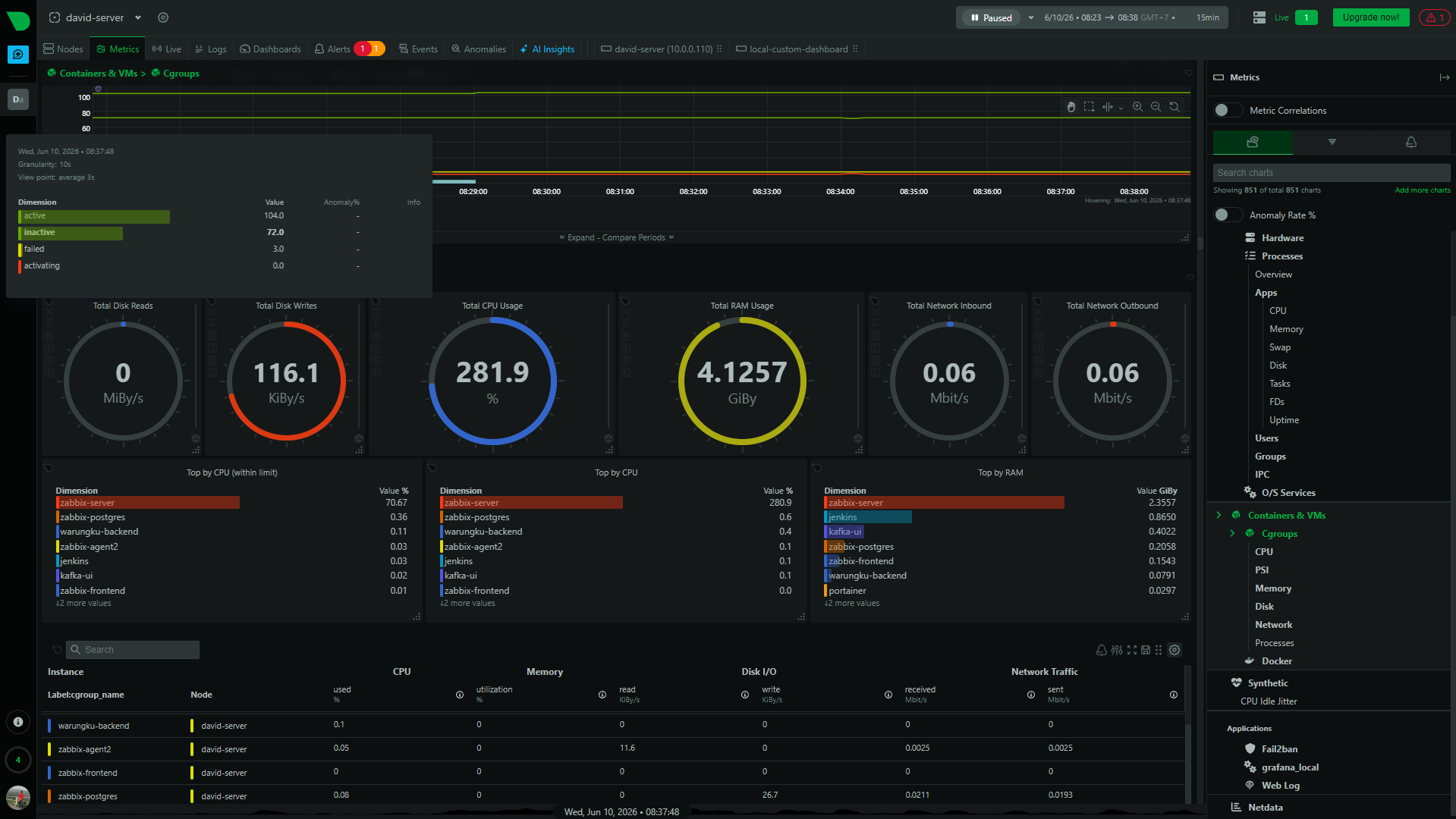The height and width of the screenshot is (819, 1456).
Task: Collapse Cgroups section in sidebar
Action: [x=1232, y=533]
